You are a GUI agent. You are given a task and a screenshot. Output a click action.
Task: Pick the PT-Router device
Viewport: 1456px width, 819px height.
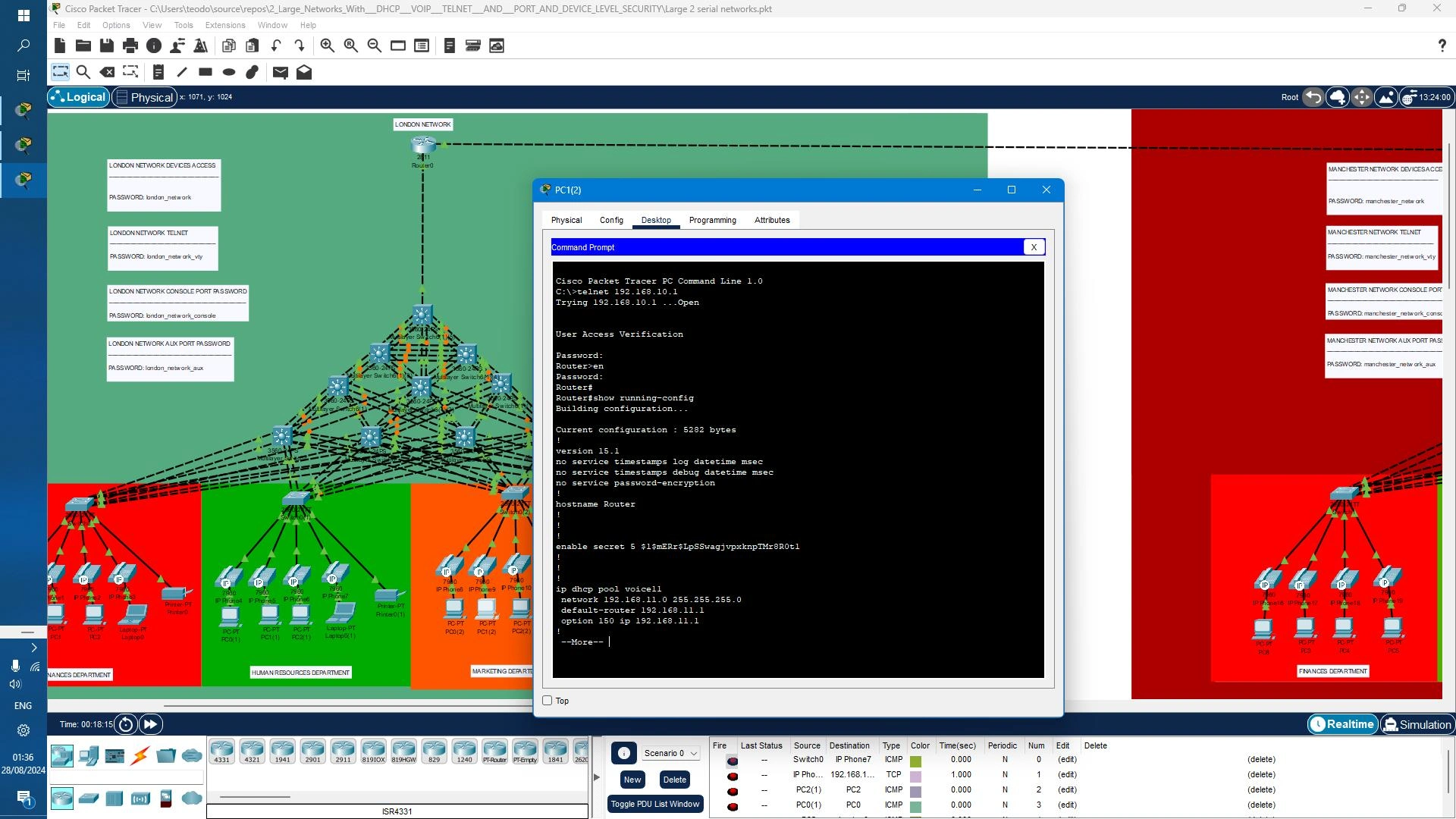(x=494, y=752)
